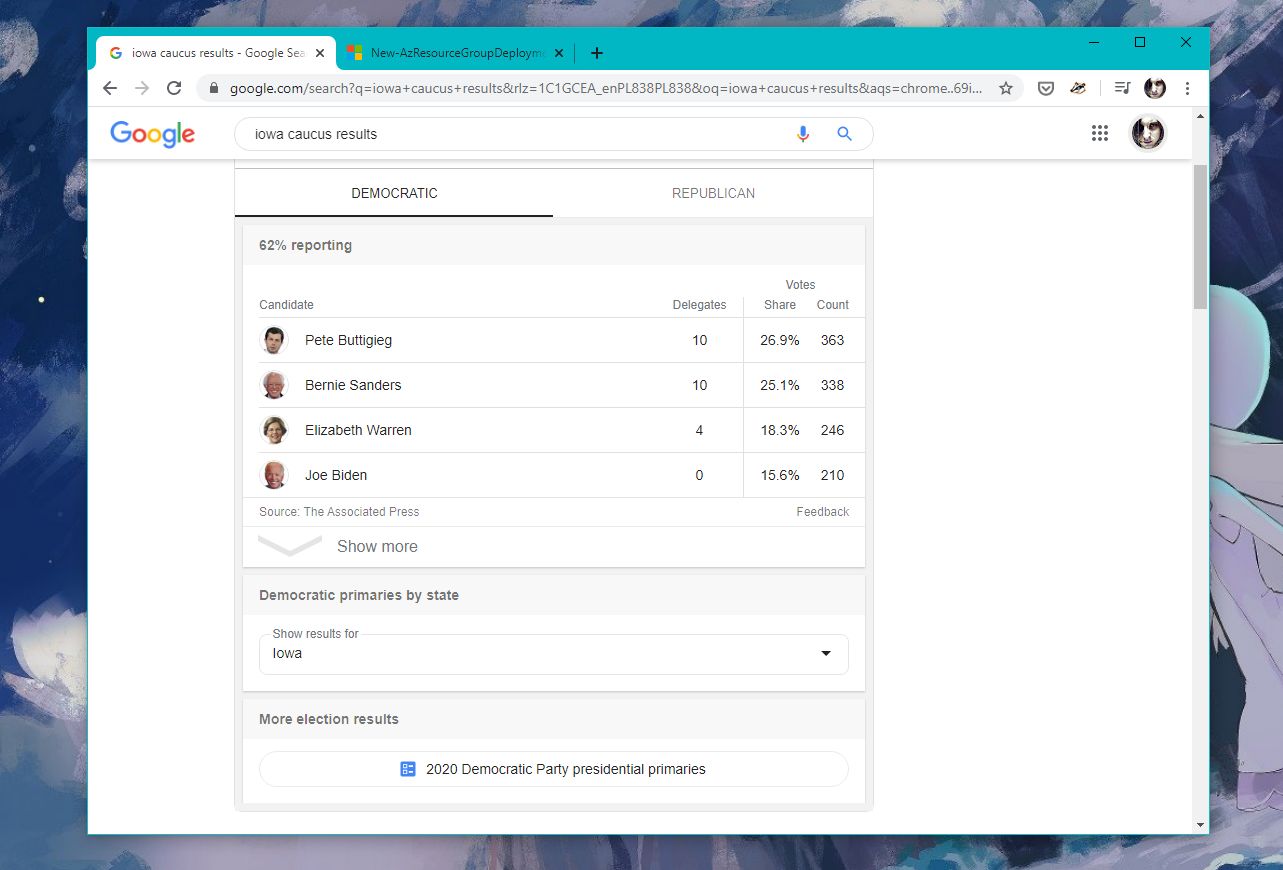Start voice search with the microphone icon

pos(802,134)
